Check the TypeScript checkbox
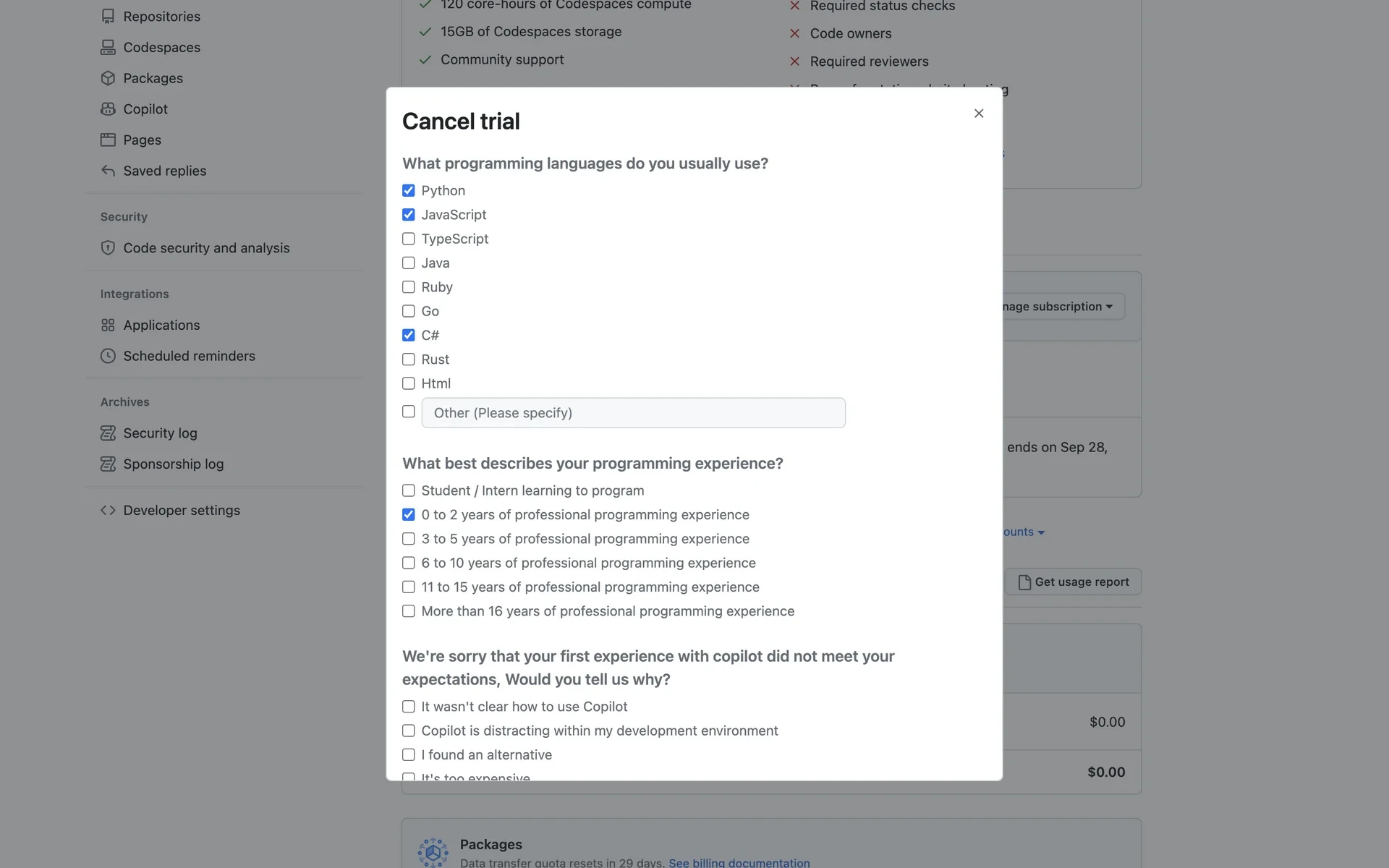Image resolution: width=1389 pixels, height=868 pixels. pyautogui.click(x=409, y=239)
